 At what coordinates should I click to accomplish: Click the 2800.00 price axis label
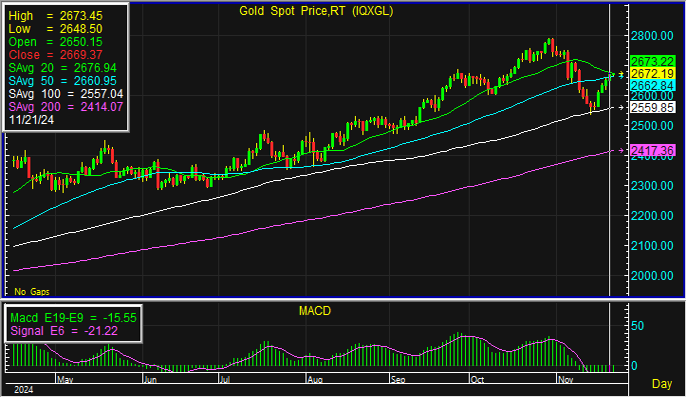click(x=652, y=36)
